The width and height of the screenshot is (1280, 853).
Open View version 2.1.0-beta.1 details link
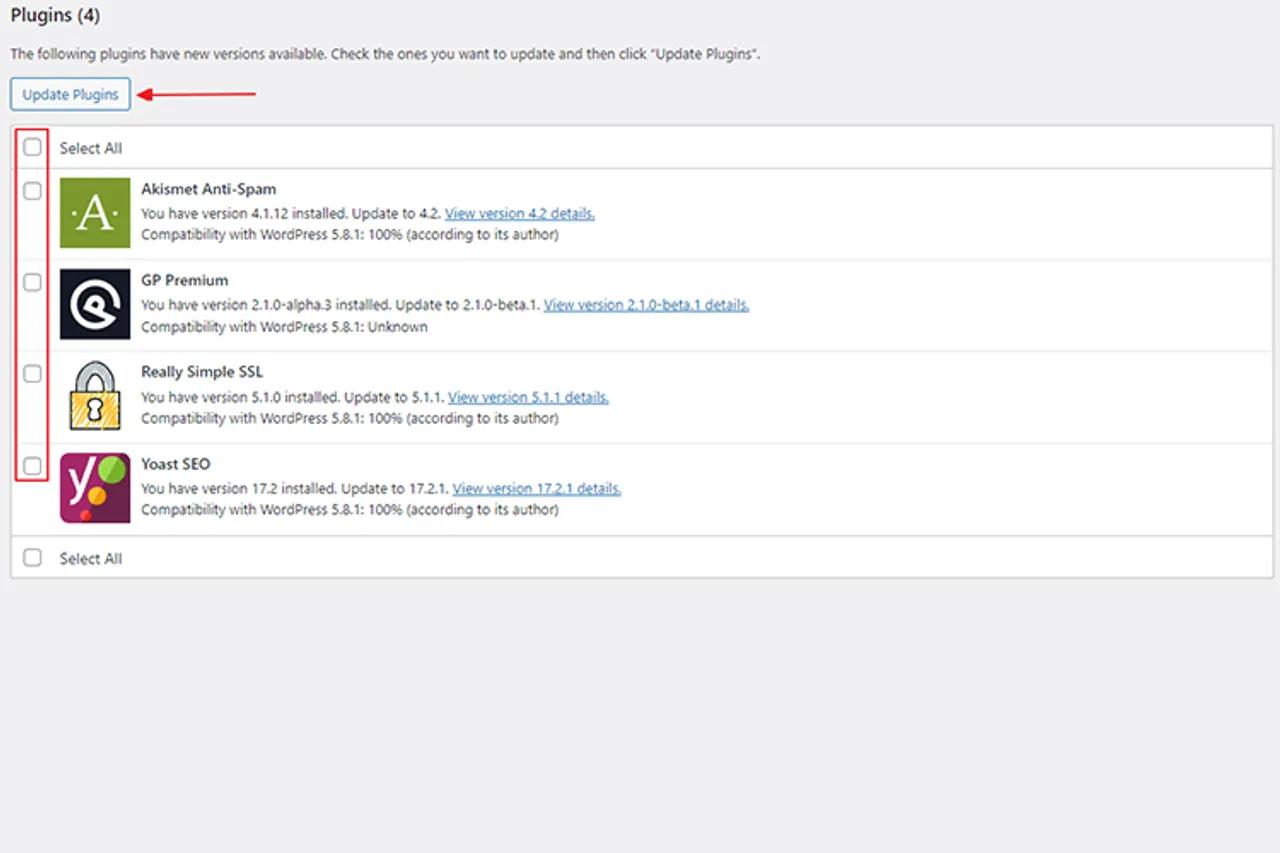pos(646,305)
